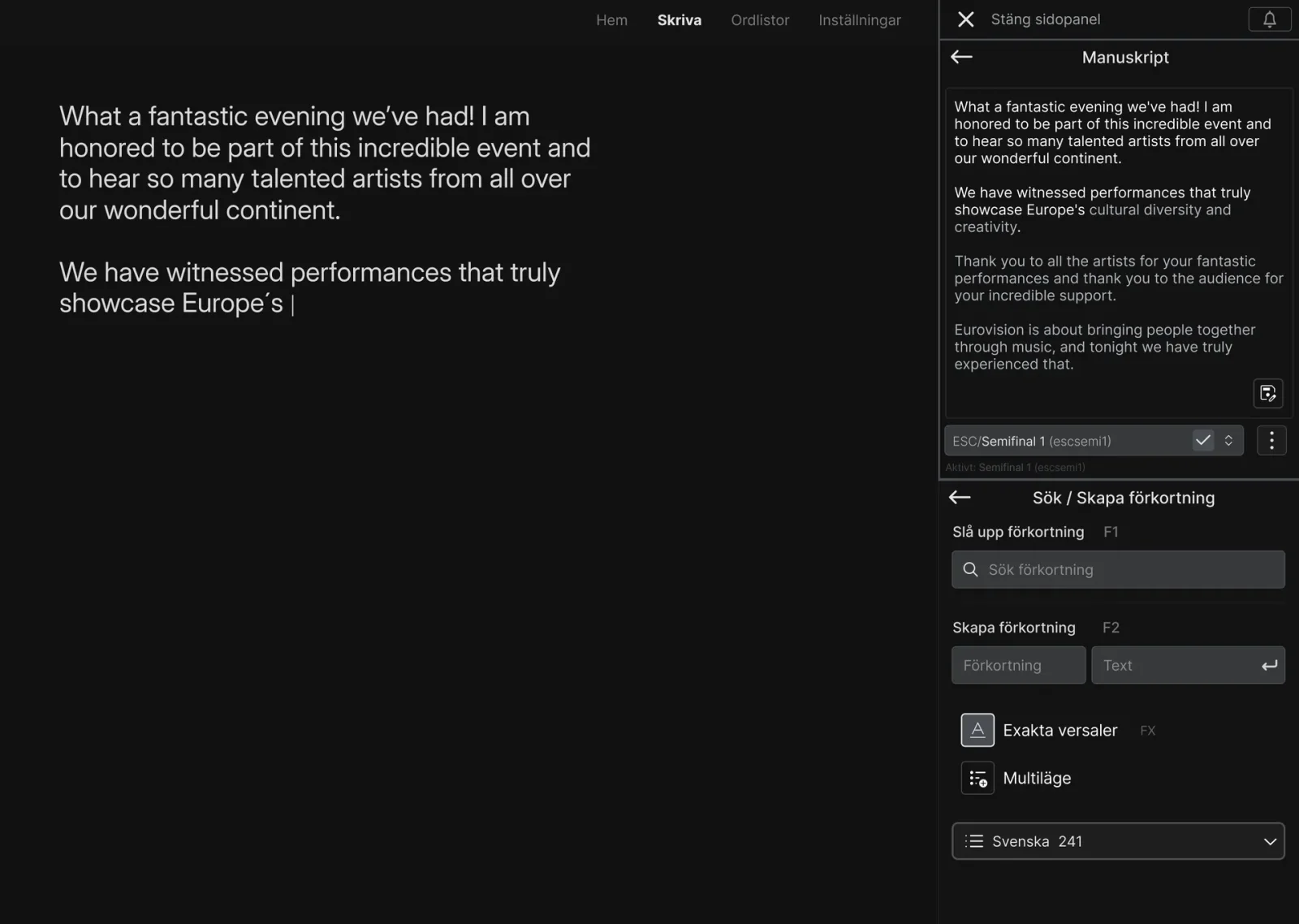Click back arrow beside Sök / Skapa förkortning

960,498
